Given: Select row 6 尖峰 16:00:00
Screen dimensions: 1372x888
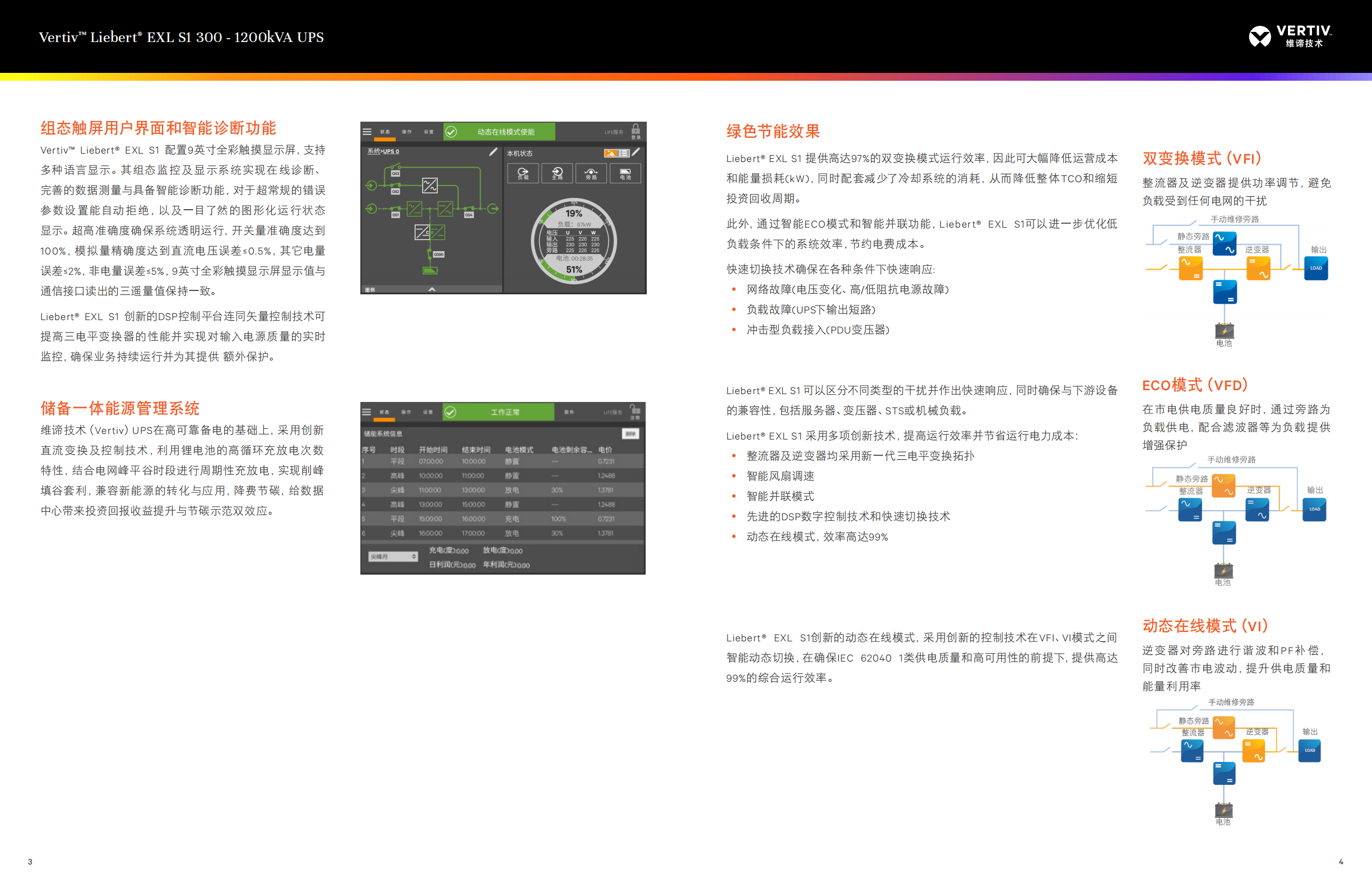Looking at the screenshot, I should [502, 533].
